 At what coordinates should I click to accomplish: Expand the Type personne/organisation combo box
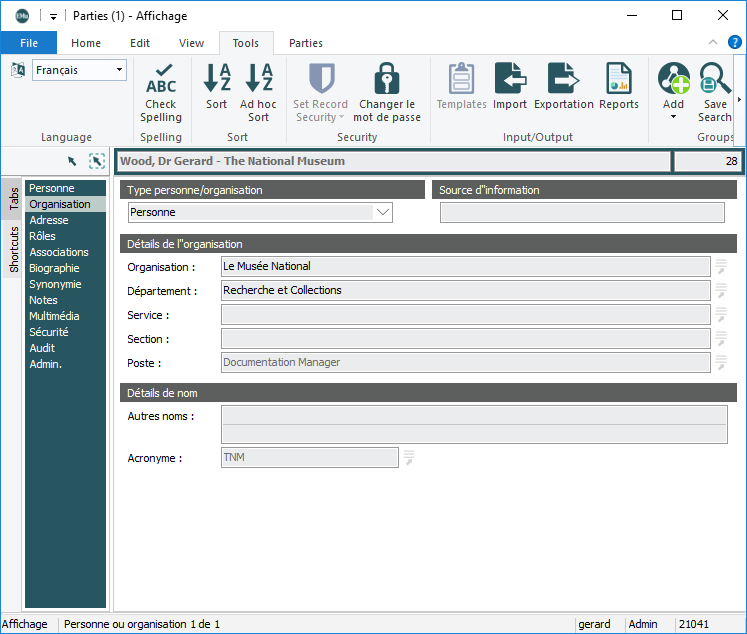[382, 212]
